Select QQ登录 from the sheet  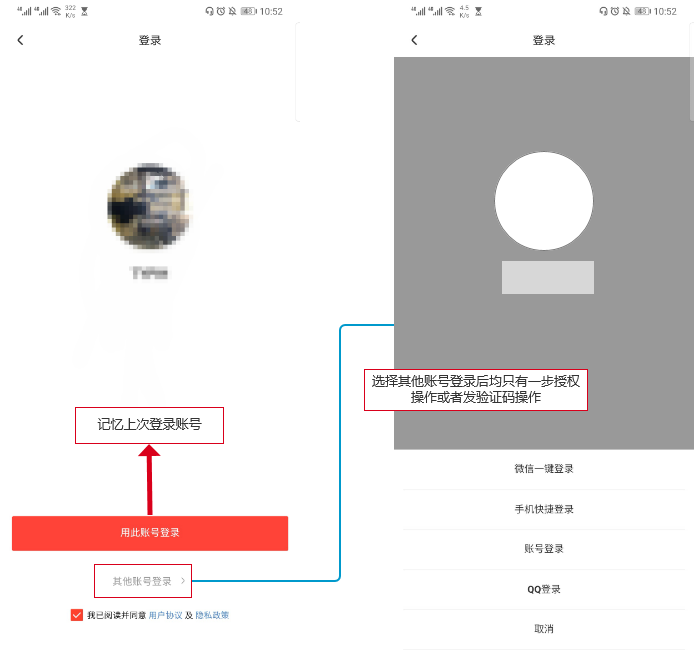pyautogui.click(x=544, y=589)
